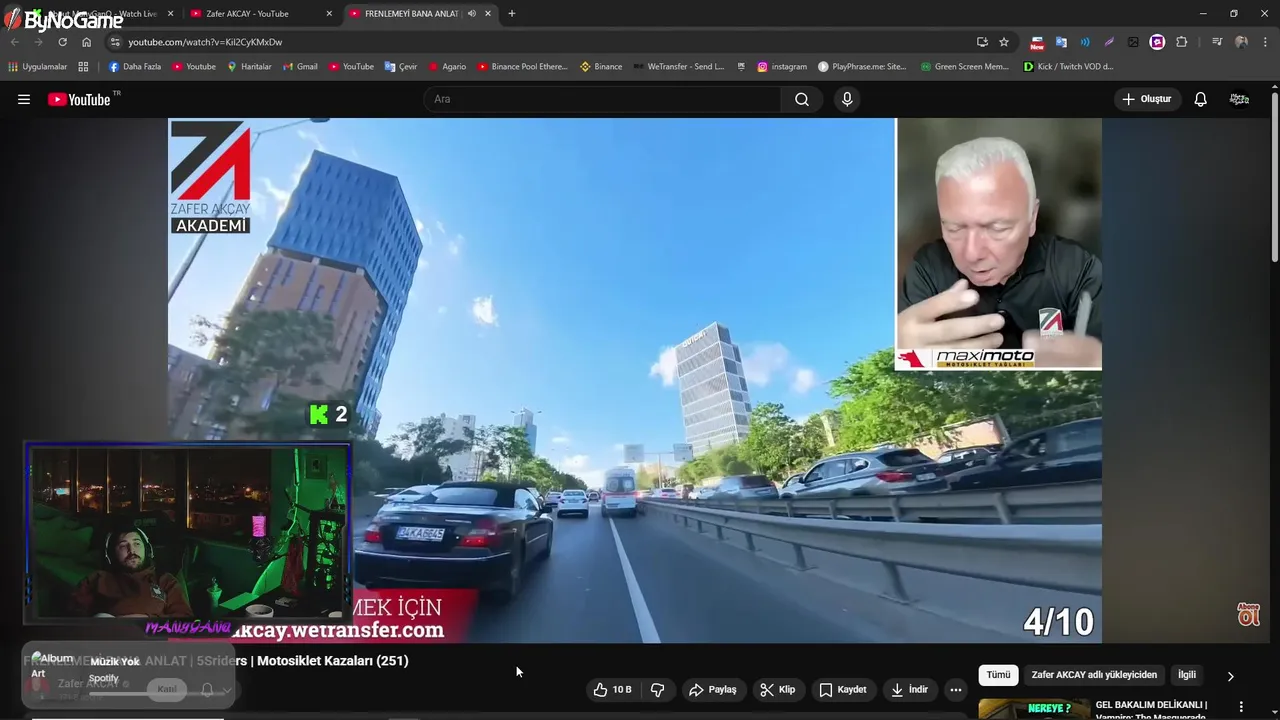Like the video with 10 B likes
Viewport: 1280px width, 720px height.
coord(612,689)
